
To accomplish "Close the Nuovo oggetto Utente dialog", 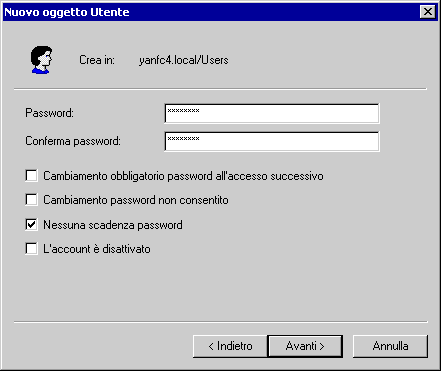I will 428,12.
